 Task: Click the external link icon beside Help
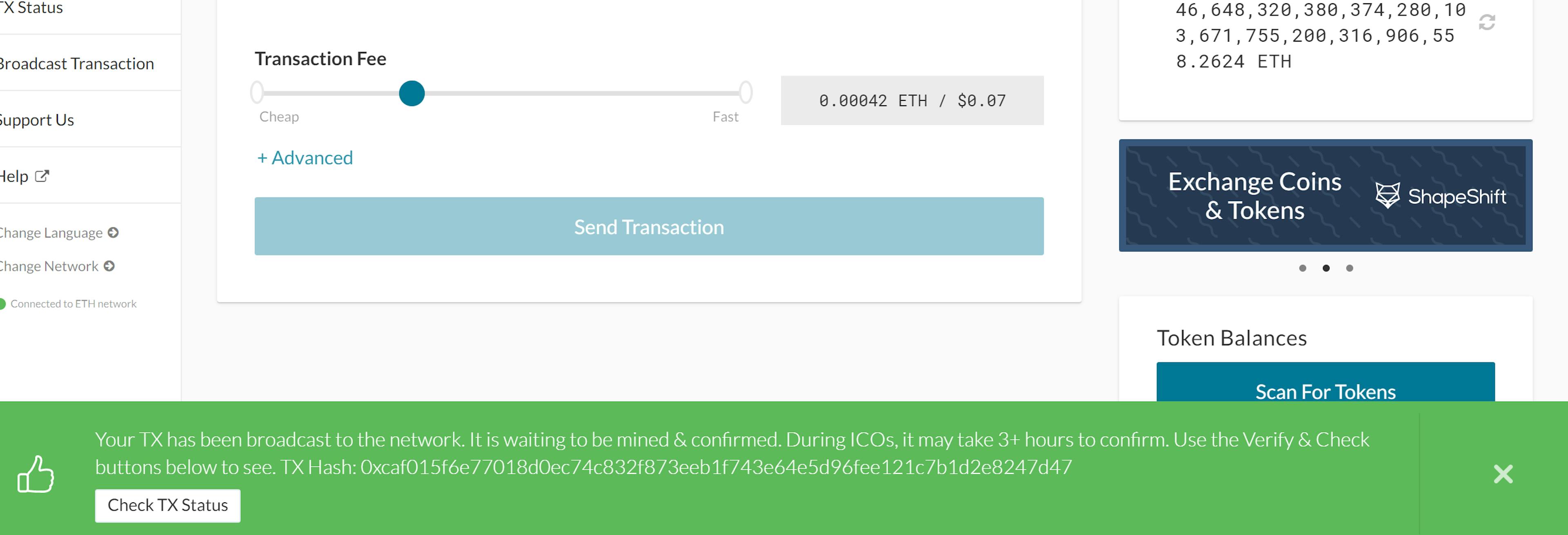pos(42,176)
